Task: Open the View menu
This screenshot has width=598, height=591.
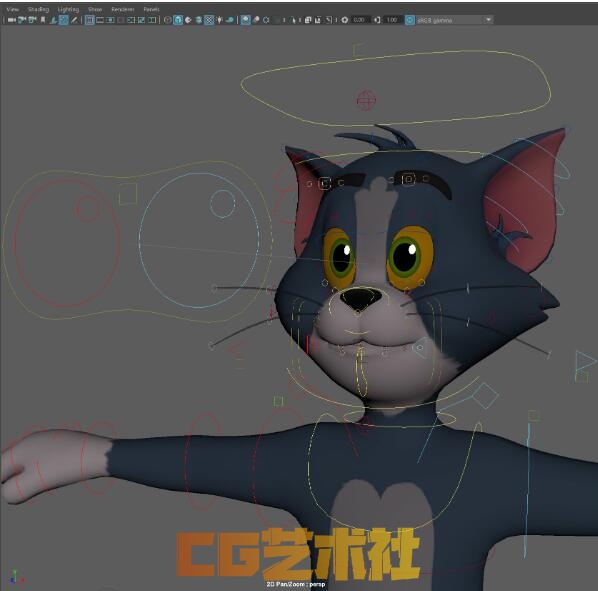Action: [13, 9]
